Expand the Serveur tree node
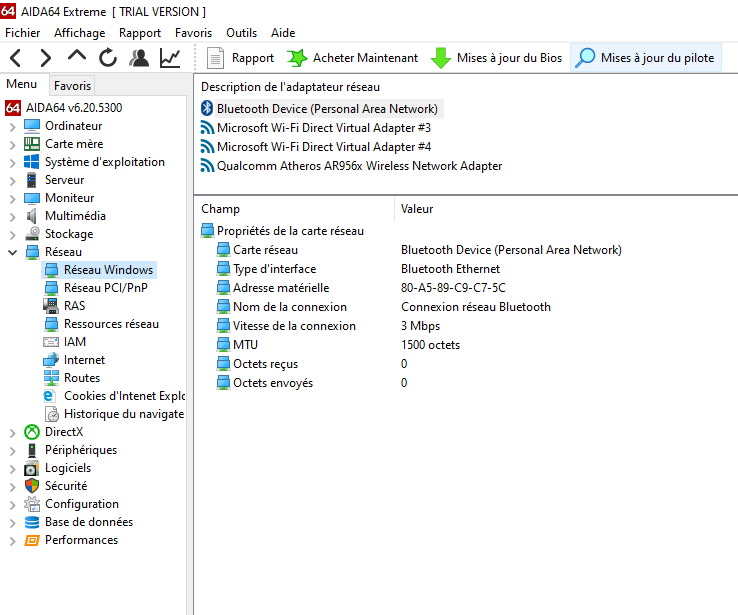 click(13, 181)
